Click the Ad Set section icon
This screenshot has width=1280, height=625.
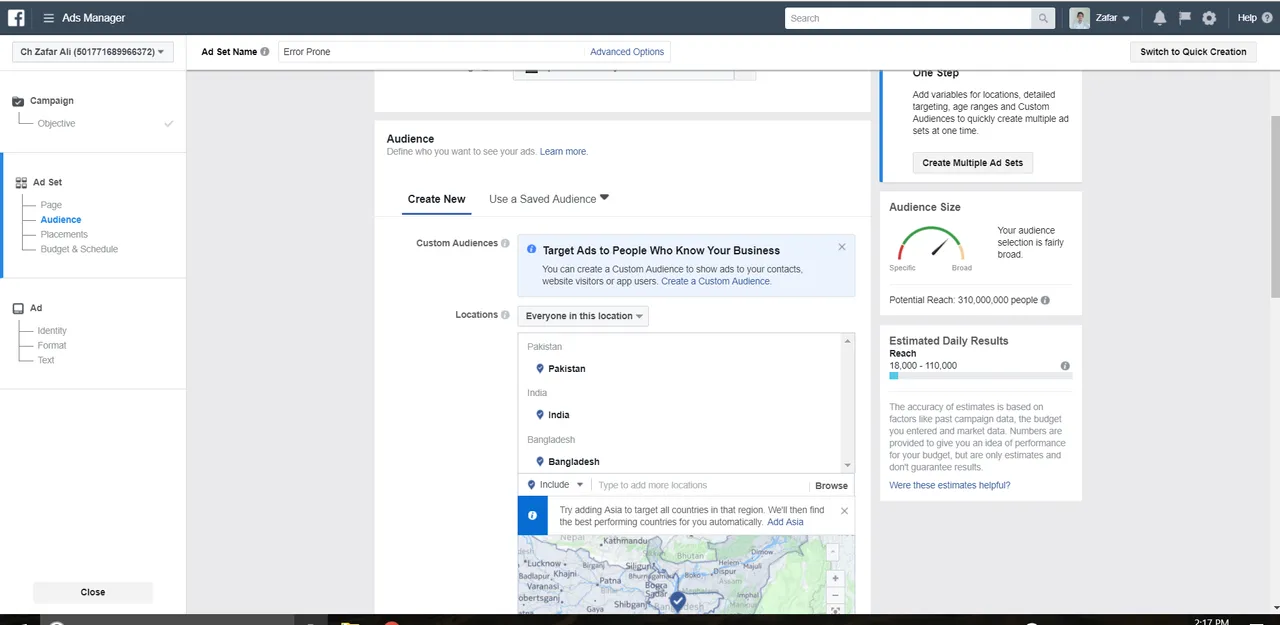pos(21,183)
